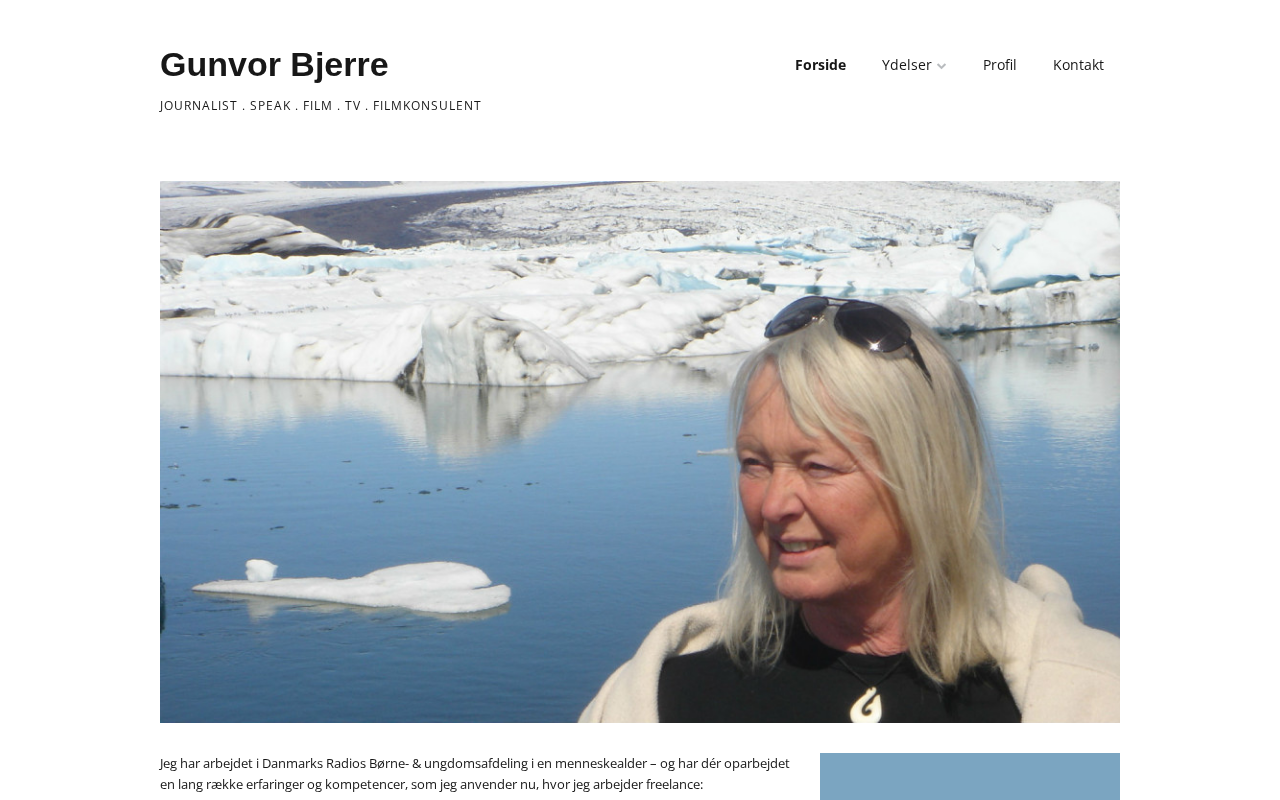Click the word SPEAK in the tagline
The width and height of the screenshot is (1280, 800).
click(270, 105)
